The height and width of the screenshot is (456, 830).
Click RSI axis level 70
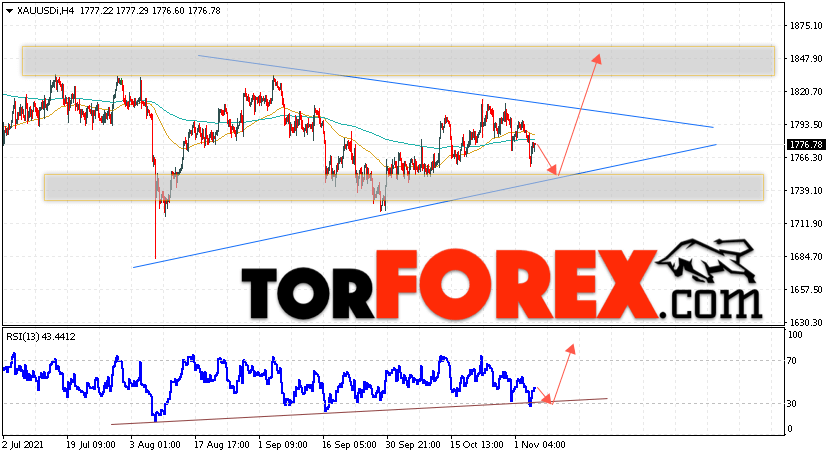click(x=792, y=361)
